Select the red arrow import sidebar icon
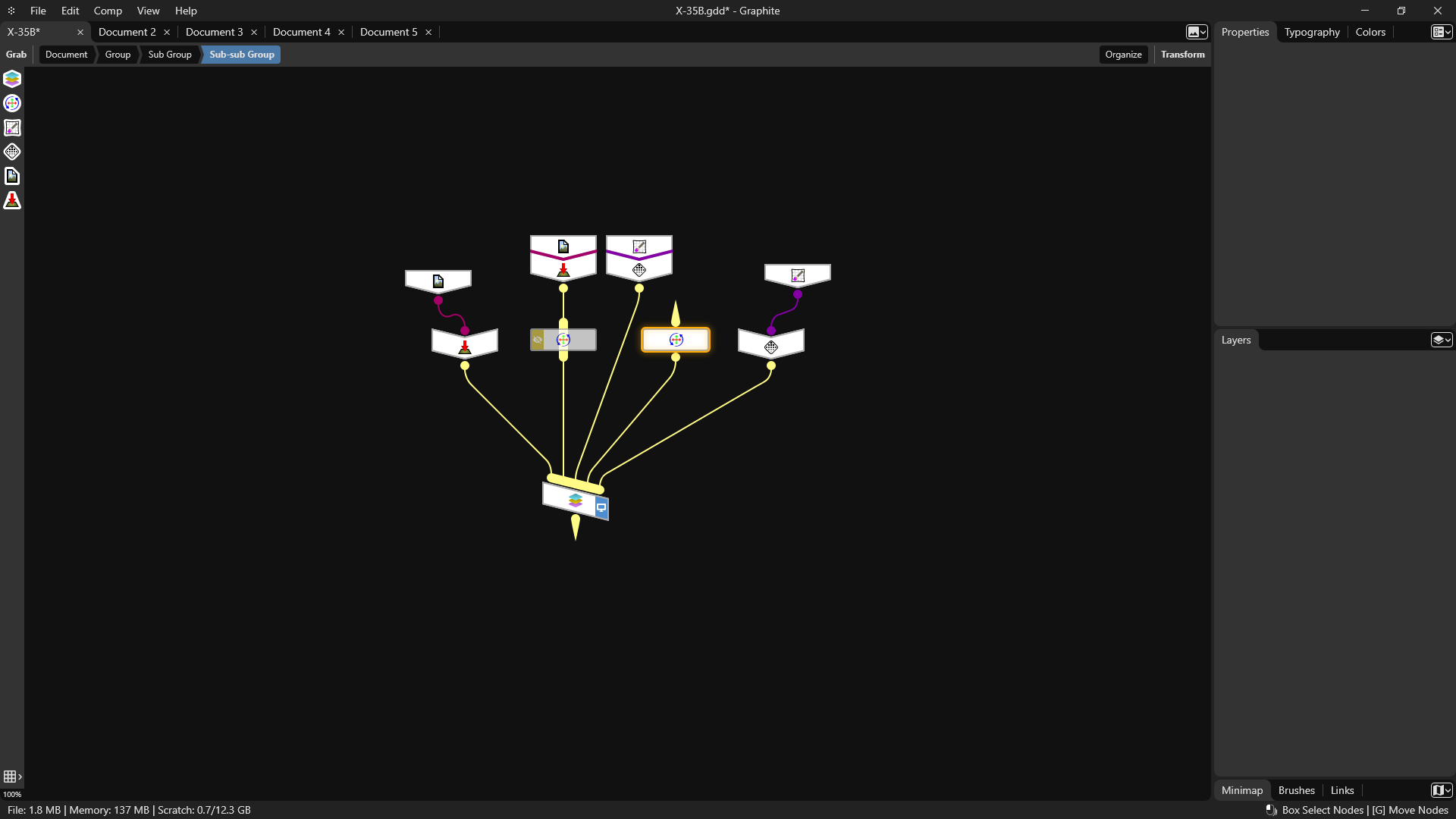 12,200
